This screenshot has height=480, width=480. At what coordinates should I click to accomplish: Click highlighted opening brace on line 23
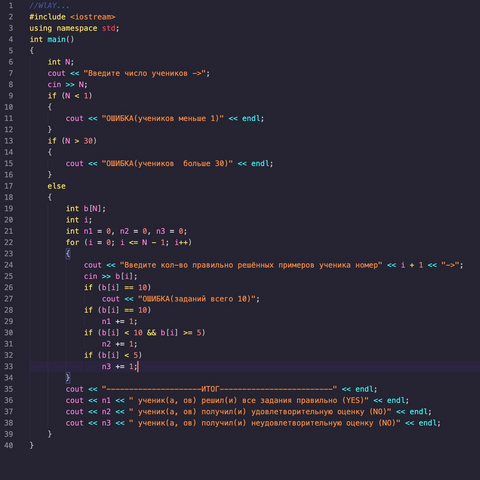(x=68, y=254)
